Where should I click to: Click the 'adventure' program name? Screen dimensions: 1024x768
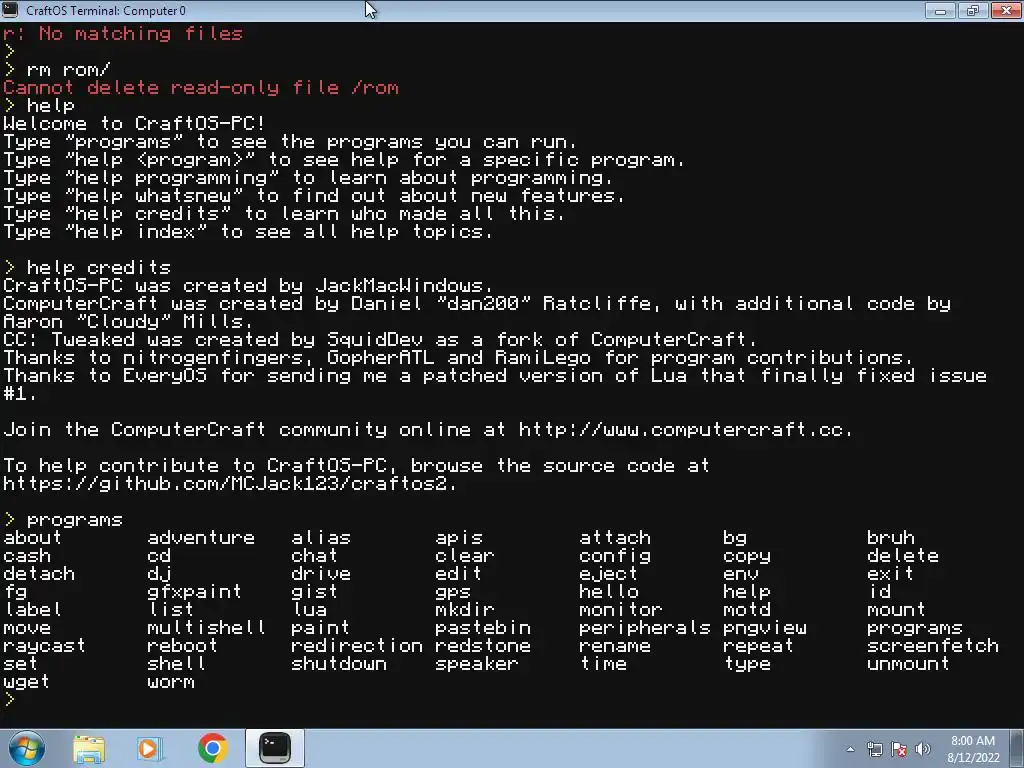click(x=201, y=537)
